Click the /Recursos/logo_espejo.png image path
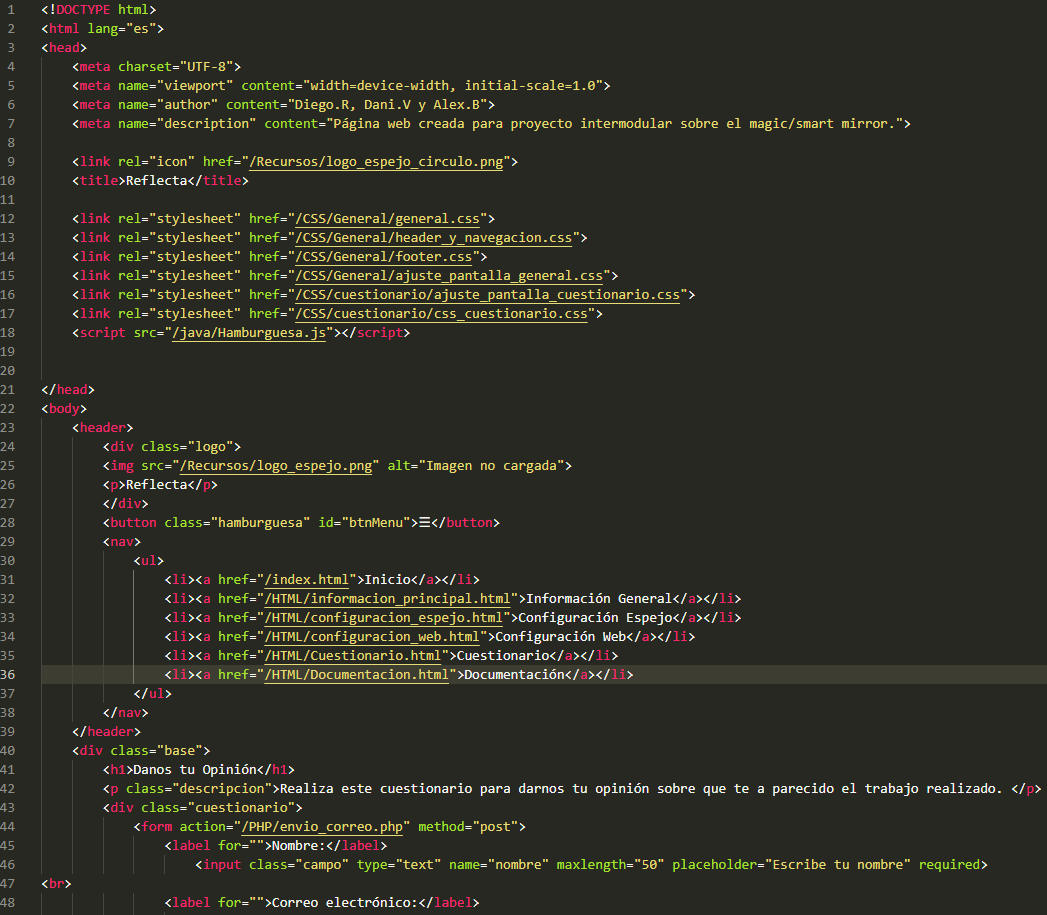Viewport: 1047px width, 915px height. tap(276, 466)
